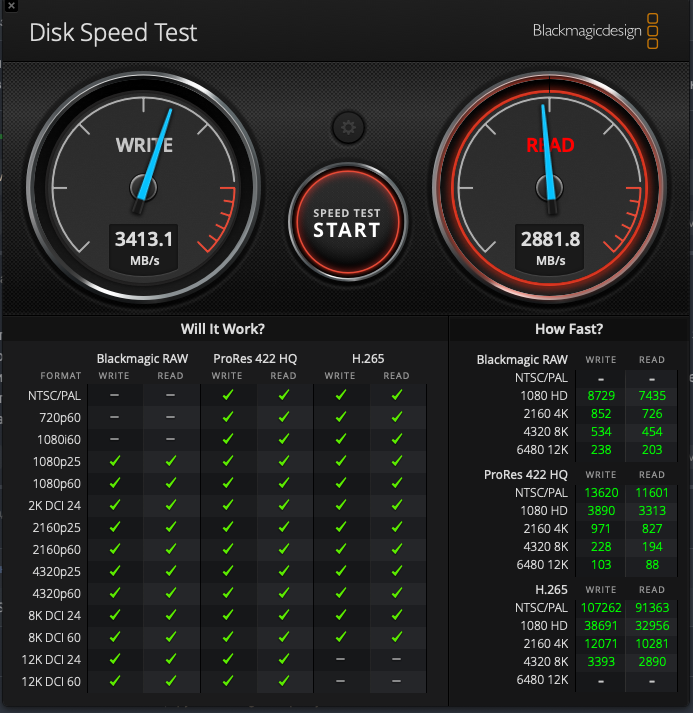The width and height of the screenshot is (693, 713).
Task: Click the 88 ProRes 6480 12K read value
Action: [x=652, y=565]
